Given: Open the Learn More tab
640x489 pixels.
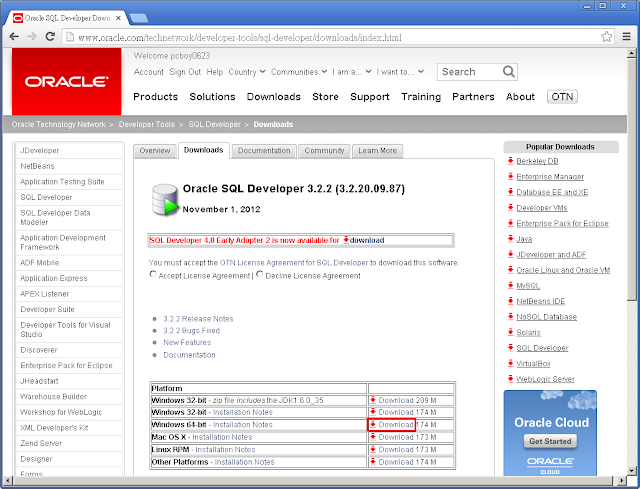Looking at the screenshot, I should point(378,151).
